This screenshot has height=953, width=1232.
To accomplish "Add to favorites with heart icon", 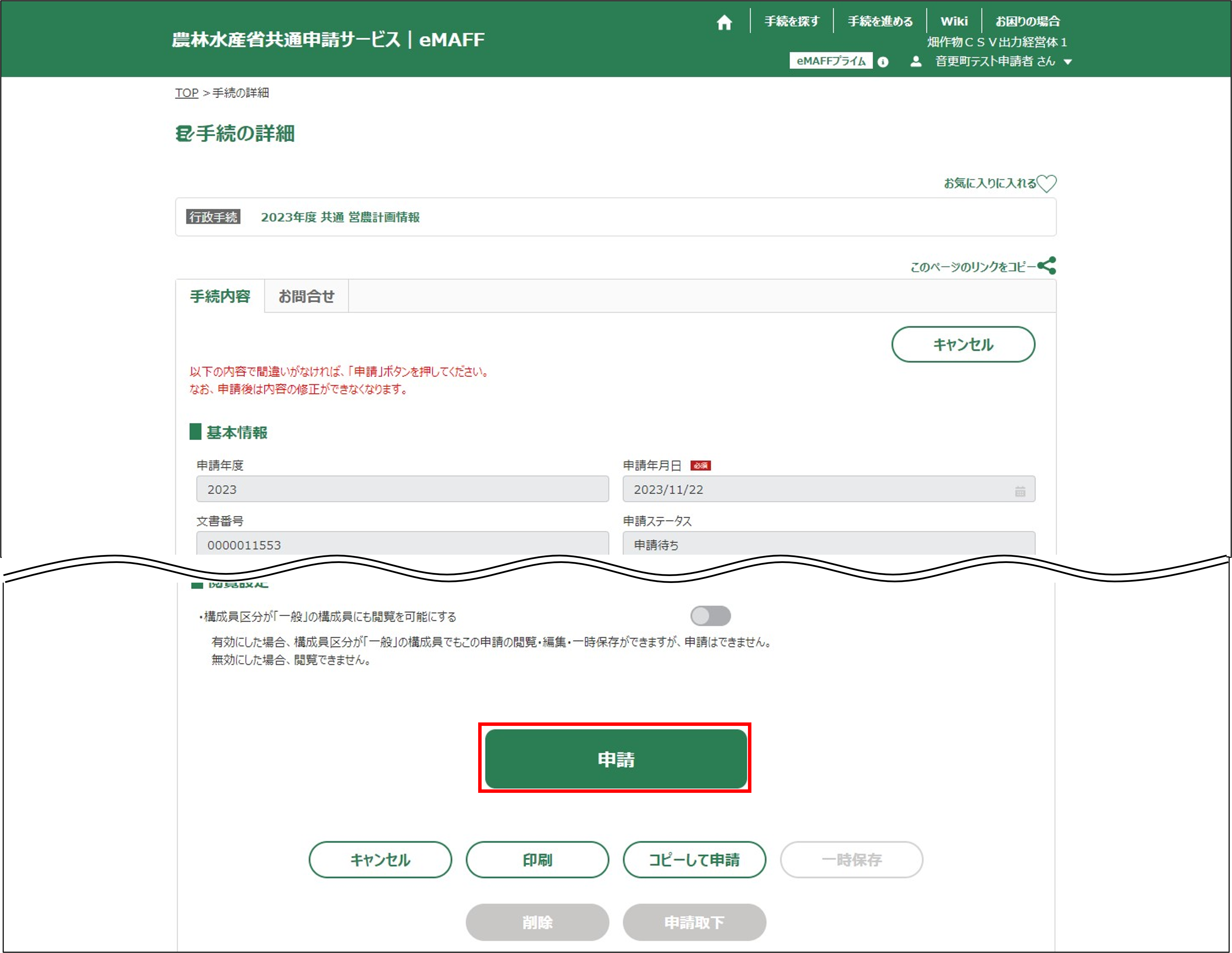I will (1046, 183).
